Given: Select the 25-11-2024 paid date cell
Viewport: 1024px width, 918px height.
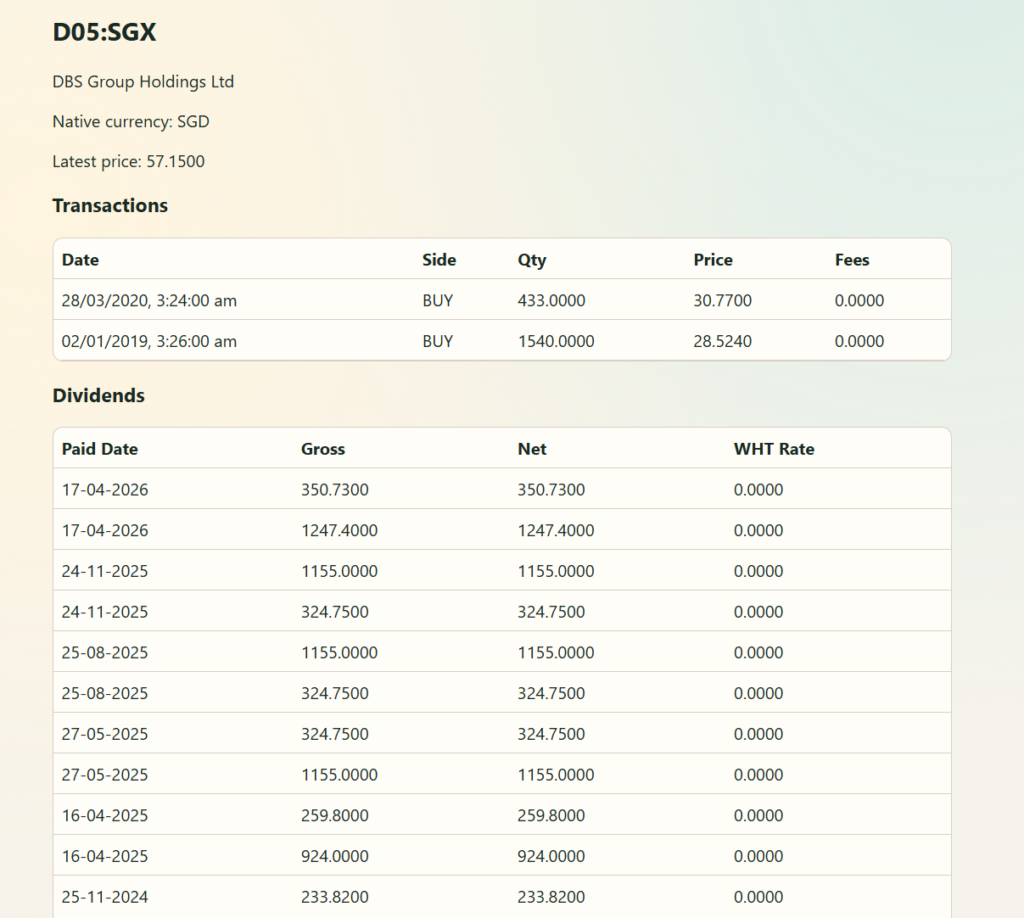Looking at the screenshot, I should pos(105,897).
